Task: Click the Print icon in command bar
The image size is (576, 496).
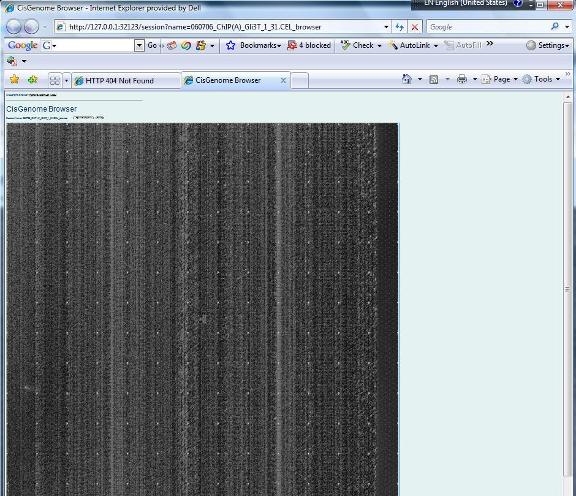Action: click(x=462, y=79)
